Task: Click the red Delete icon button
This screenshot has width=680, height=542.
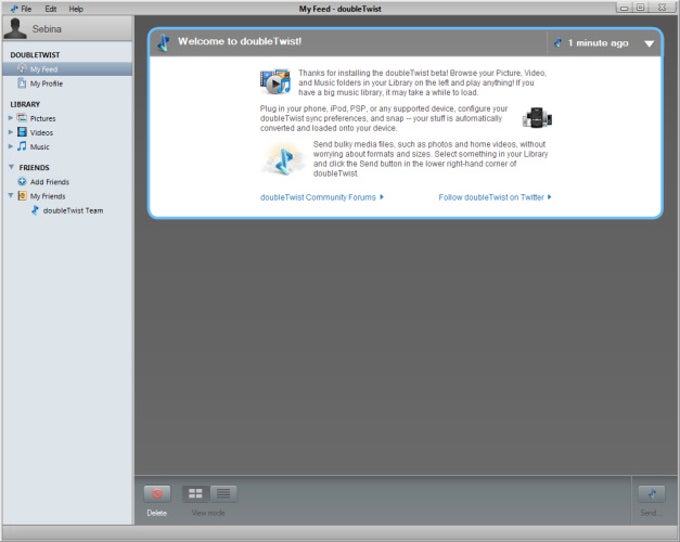Action: pyautogui.click(x=157, y=493)
